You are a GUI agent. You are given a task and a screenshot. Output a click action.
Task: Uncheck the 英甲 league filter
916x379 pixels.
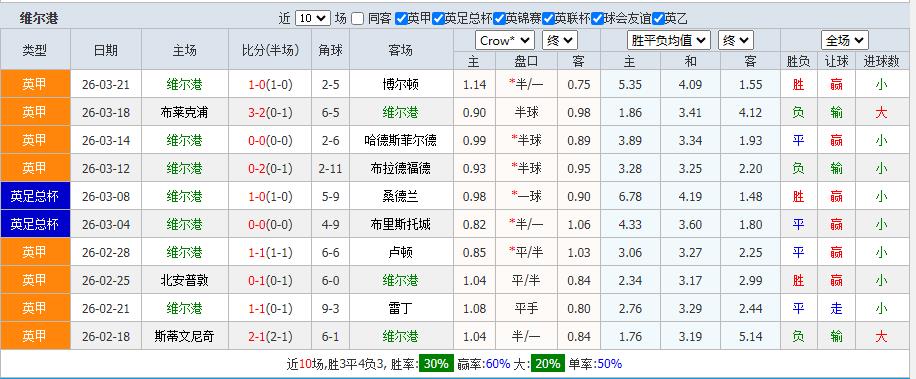click(401, 19)
